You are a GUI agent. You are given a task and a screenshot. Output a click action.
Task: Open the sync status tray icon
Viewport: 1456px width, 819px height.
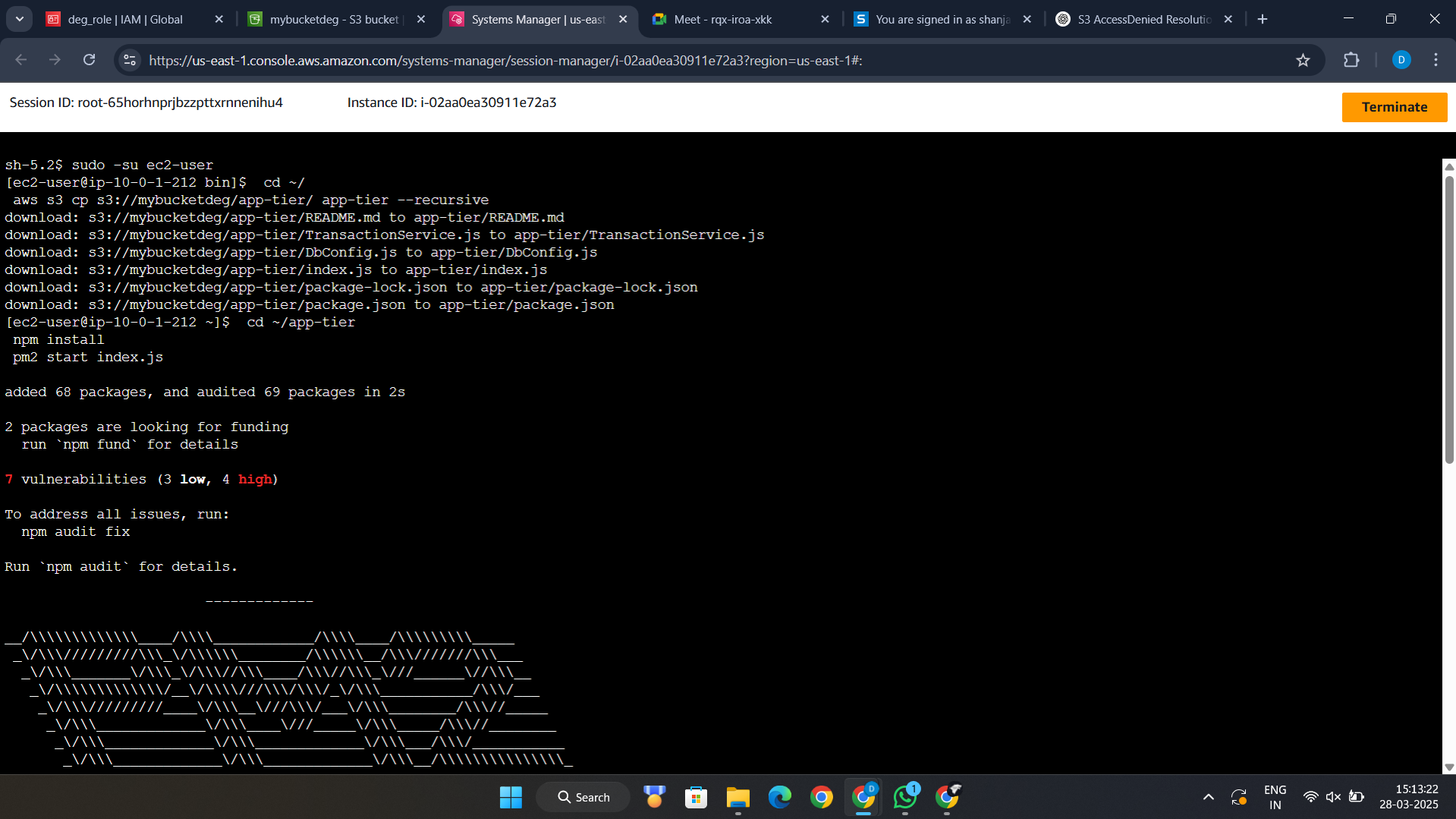click(x=1239, y=797)
